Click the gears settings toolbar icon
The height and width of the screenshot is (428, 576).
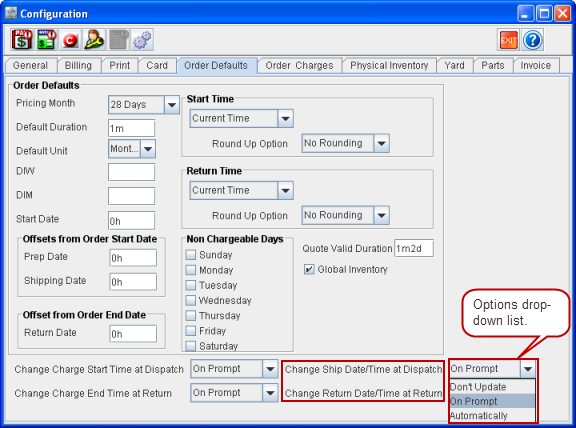142,40
